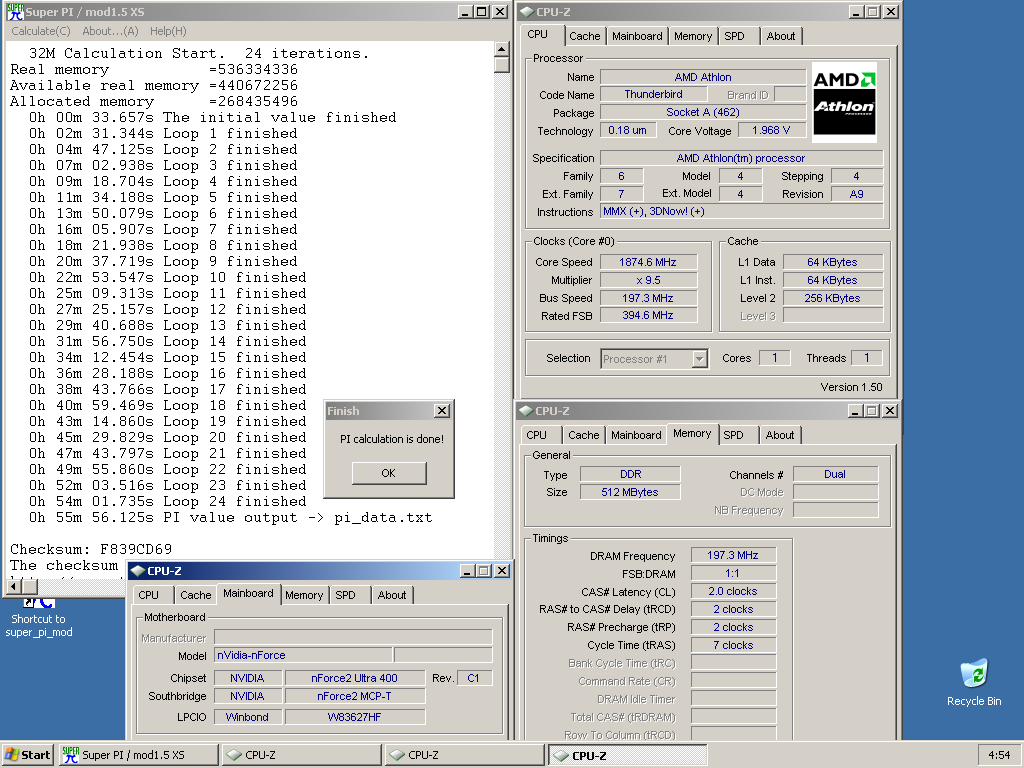Click Southbridge field nForce2 MCP-T
The height and width of the screenshot is (768, 1024).
pyautogui.click(x=354, y=697)
